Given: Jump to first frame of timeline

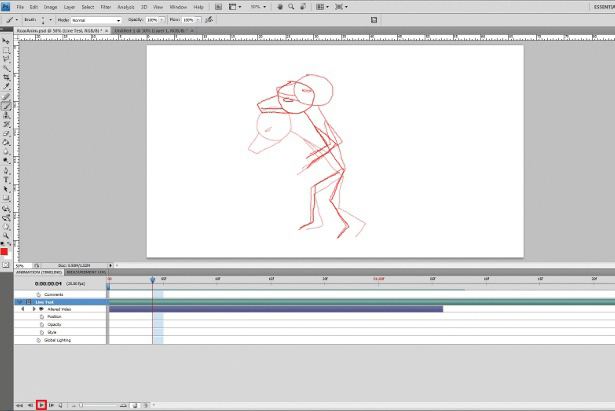Looking at the screenshot, I should coord(19,405).
